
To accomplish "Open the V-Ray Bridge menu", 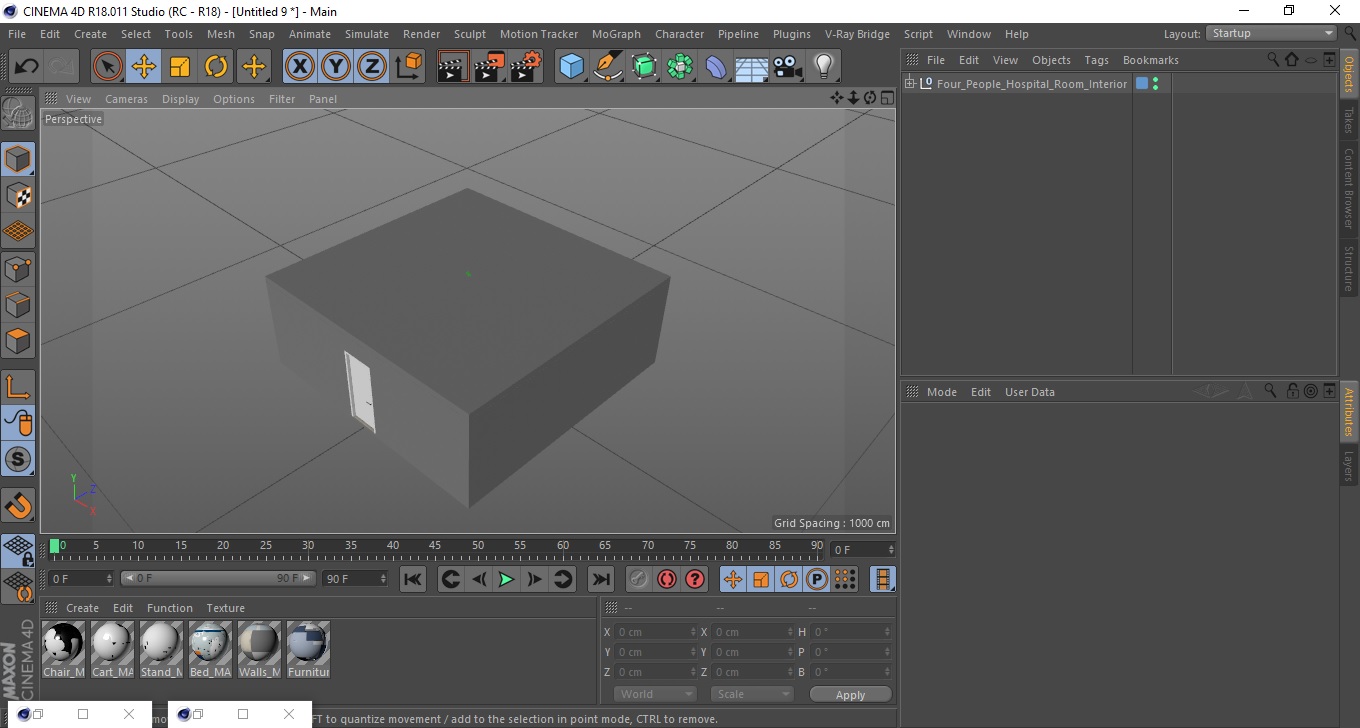I will [x=857, y=34].
